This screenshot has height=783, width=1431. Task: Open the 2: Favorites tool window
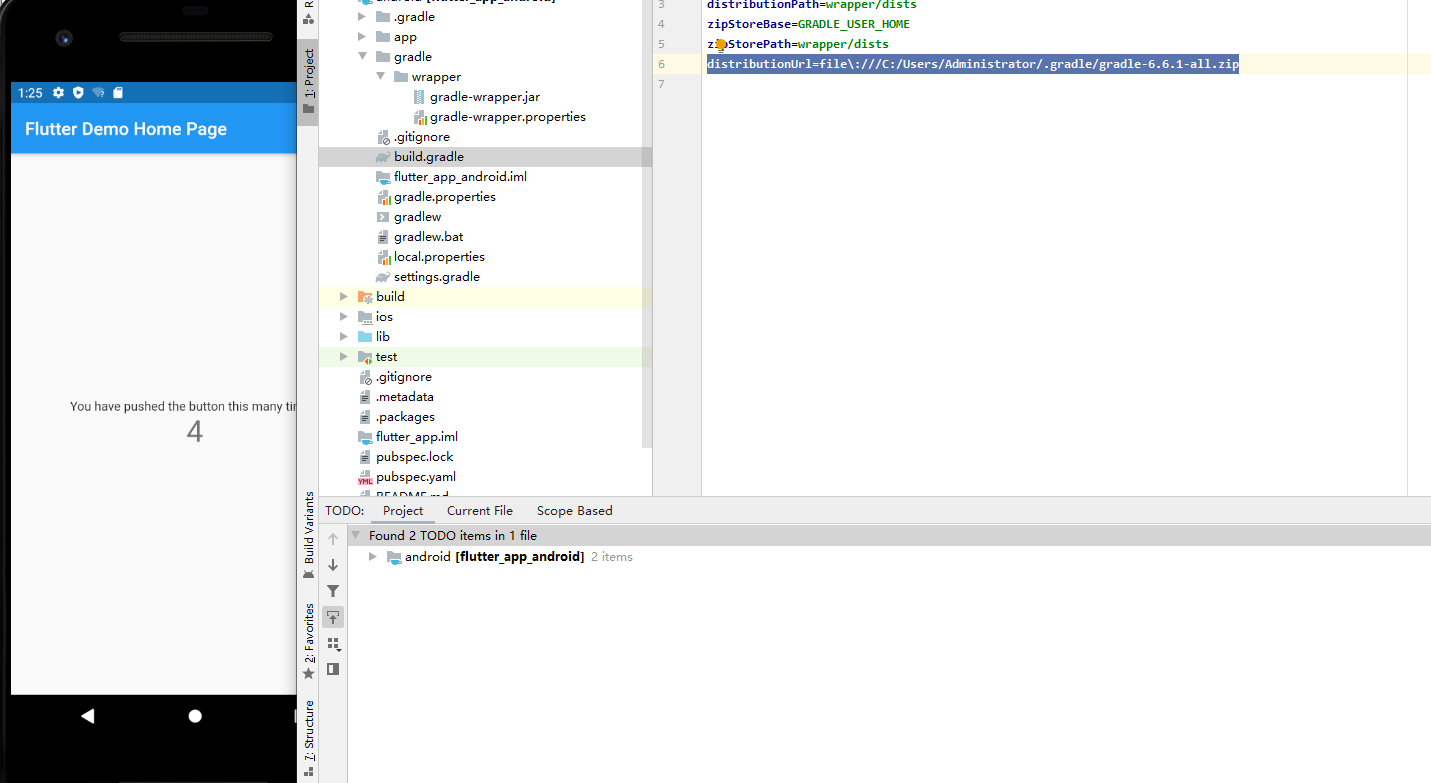pyautogui.click(x=309, y=641)
